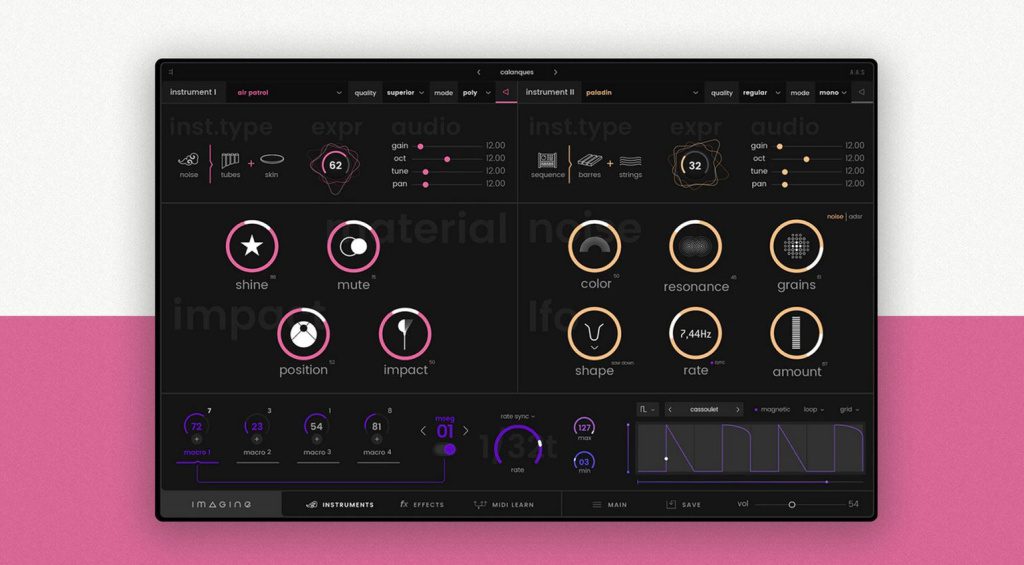The image size is (1024, 565).
Task: Click the shine star icon knob
Action: (x=252, y=246)
